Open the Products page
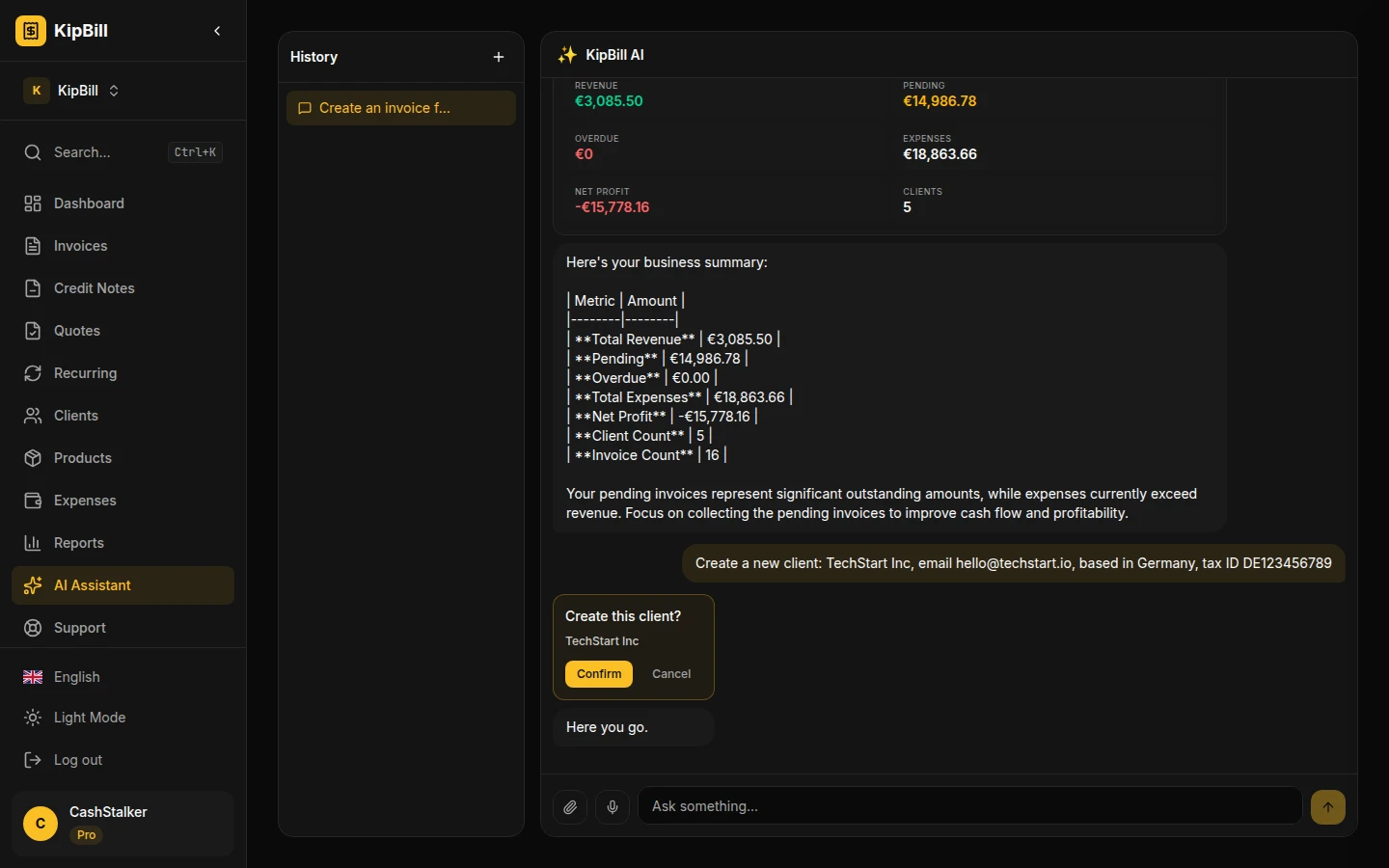Screen dimensions: 1389x868 pos(82,458)
